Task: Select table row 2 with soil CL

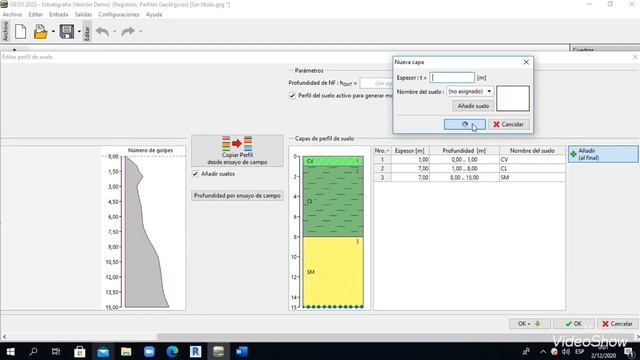Action: point(469,169)
